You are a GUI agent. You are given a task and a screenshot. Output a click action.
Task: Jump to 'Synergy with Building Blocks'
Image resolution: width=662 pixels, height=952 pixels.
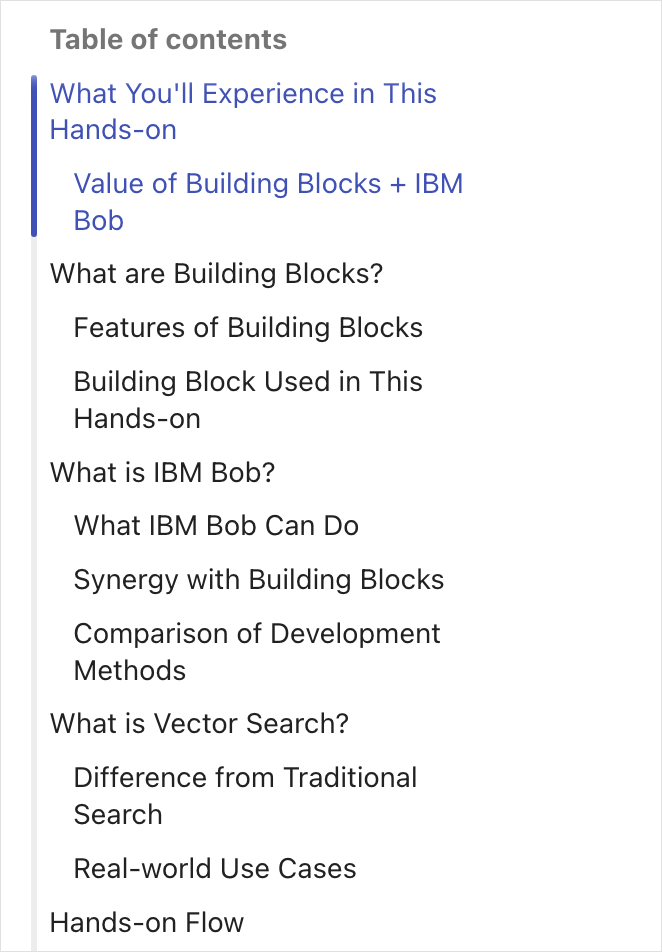[x=259, y=579]
